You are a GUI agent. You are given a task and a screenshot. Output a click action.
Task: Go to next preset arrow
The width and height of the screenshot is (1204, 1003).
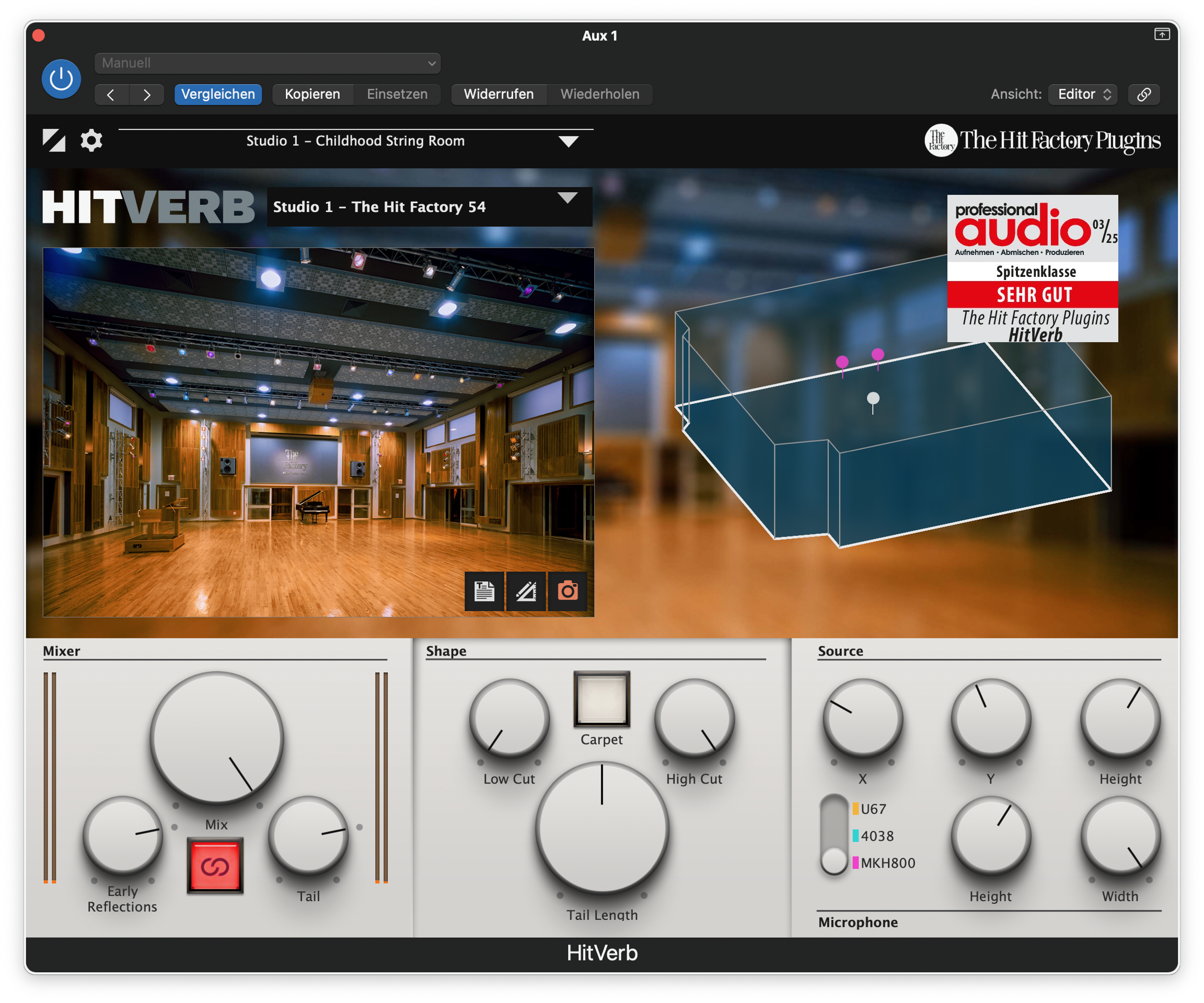pyautogui.click(x=147, y=95)
